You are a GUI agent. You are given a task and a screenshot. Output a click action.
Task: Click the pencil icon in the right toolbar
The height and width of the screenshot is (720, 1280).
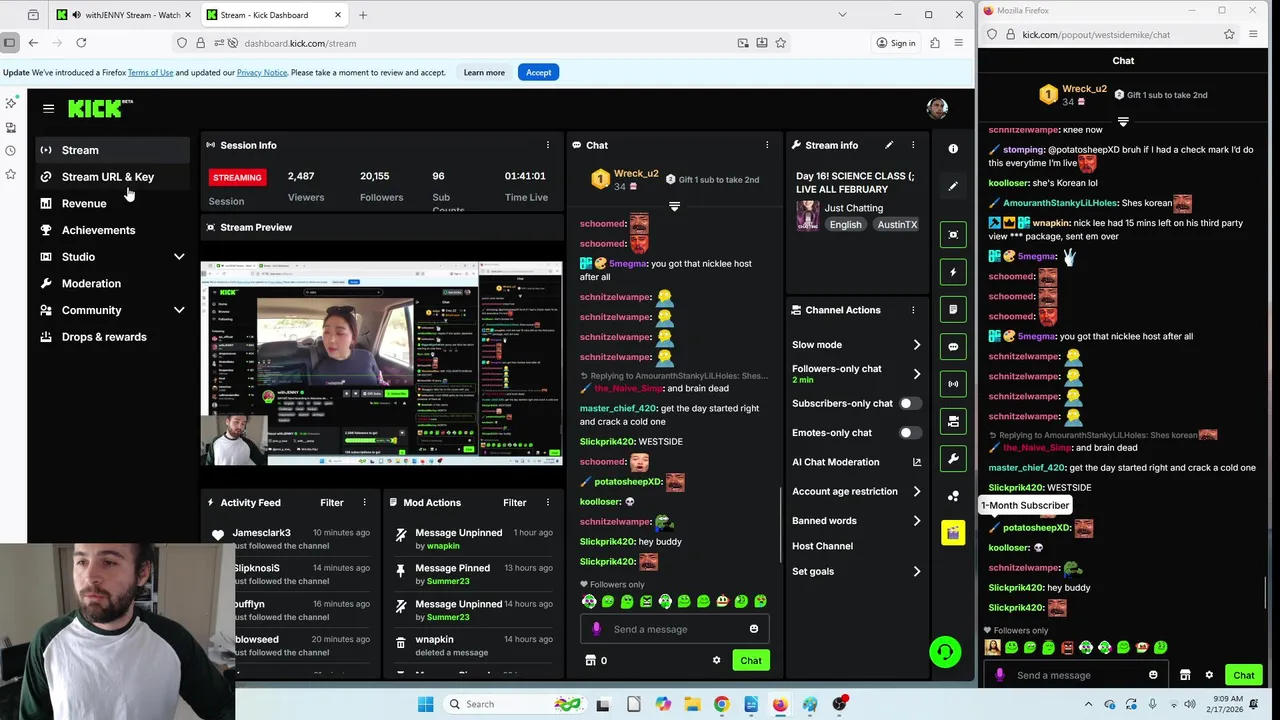pos(953,186)
